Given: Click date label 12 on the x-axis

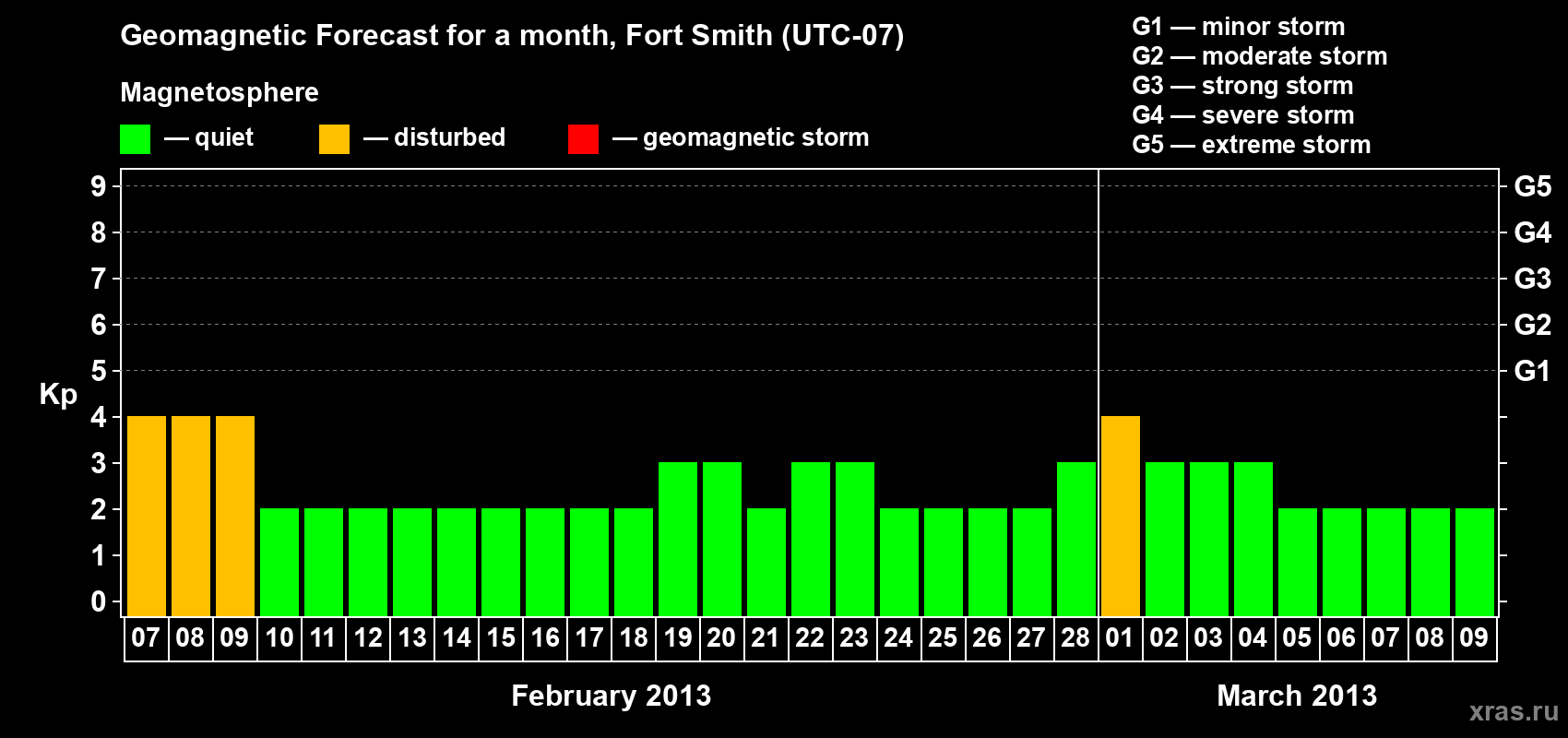Looking at the screenshot, I should (x=368, y=638).
